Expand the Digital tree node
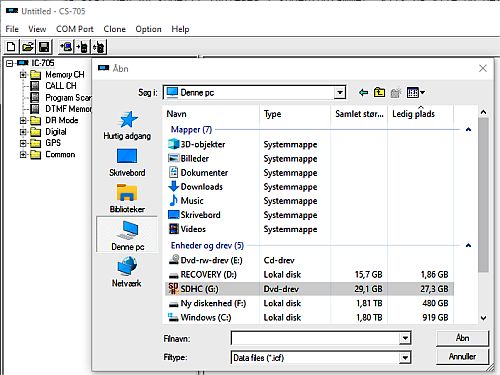 (23, 132)
